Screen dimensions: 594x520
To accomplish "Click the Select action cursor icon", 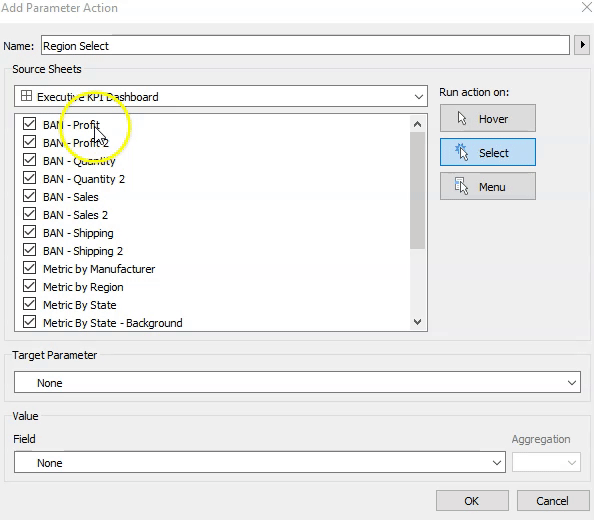I will pos(462,152).
